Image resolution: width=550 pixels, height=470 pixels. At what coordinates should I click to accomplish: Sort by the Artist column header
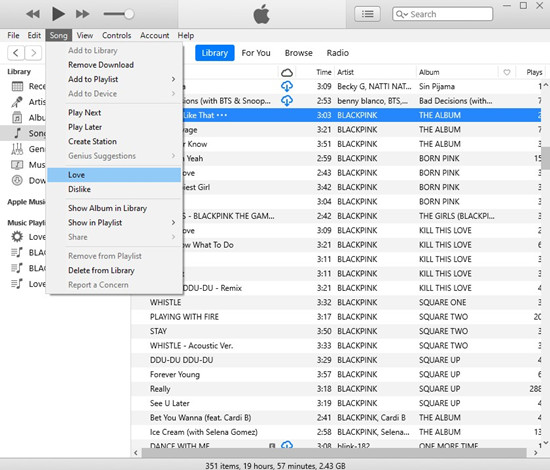click(x=346, y=72)
